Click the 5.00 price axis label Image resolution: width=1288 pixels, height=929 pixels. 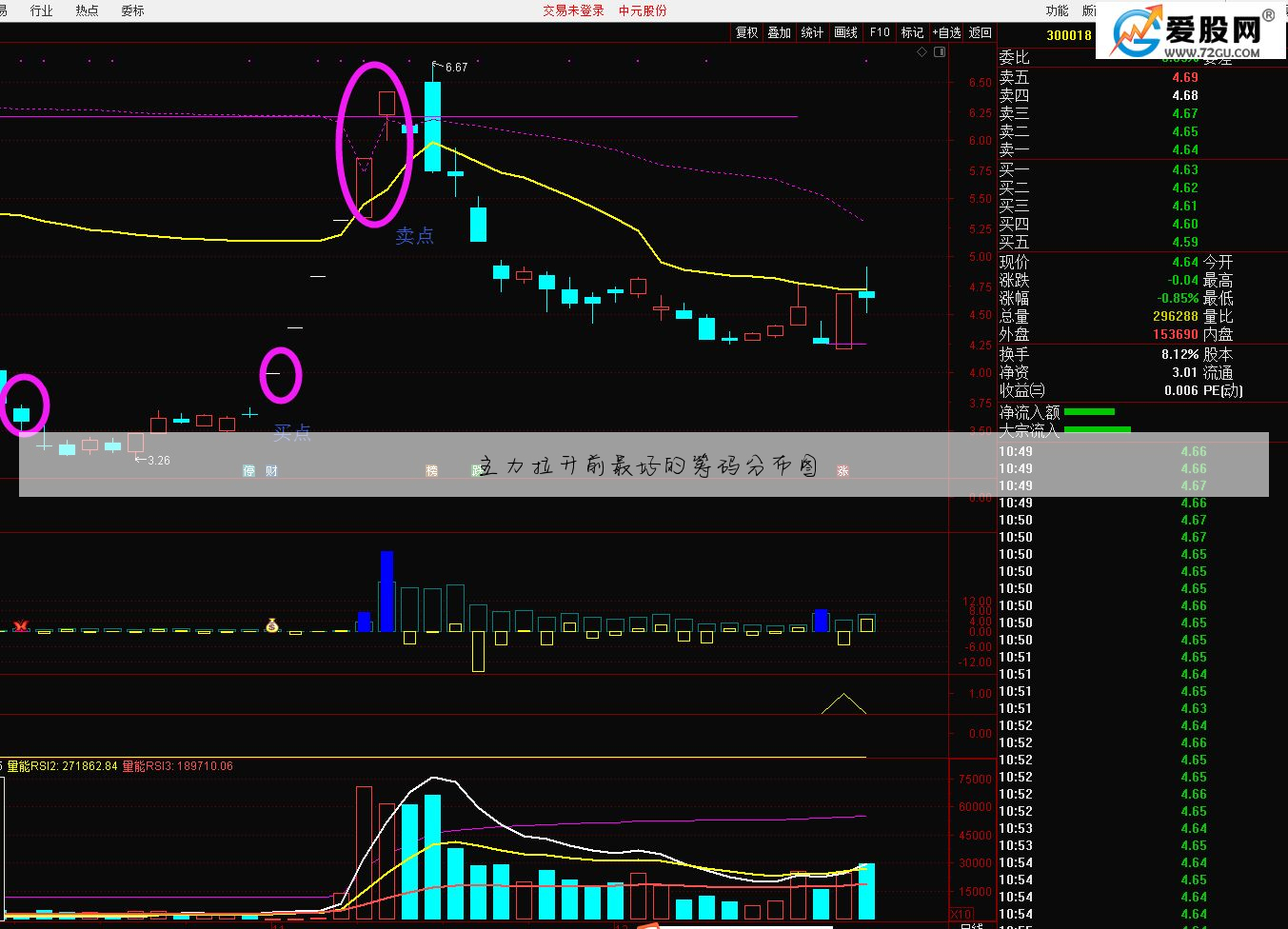tap(981, 257)
